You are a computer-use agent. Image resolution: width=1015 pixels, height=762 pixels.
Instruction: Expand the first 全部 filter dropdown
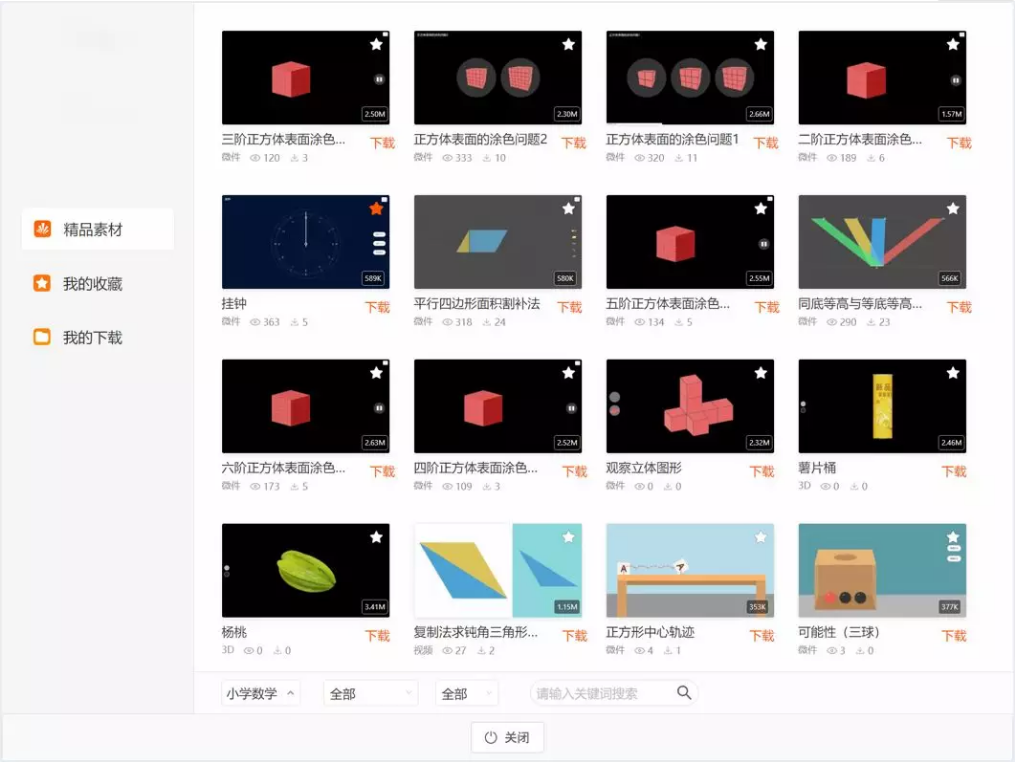[x=370, y=693]
